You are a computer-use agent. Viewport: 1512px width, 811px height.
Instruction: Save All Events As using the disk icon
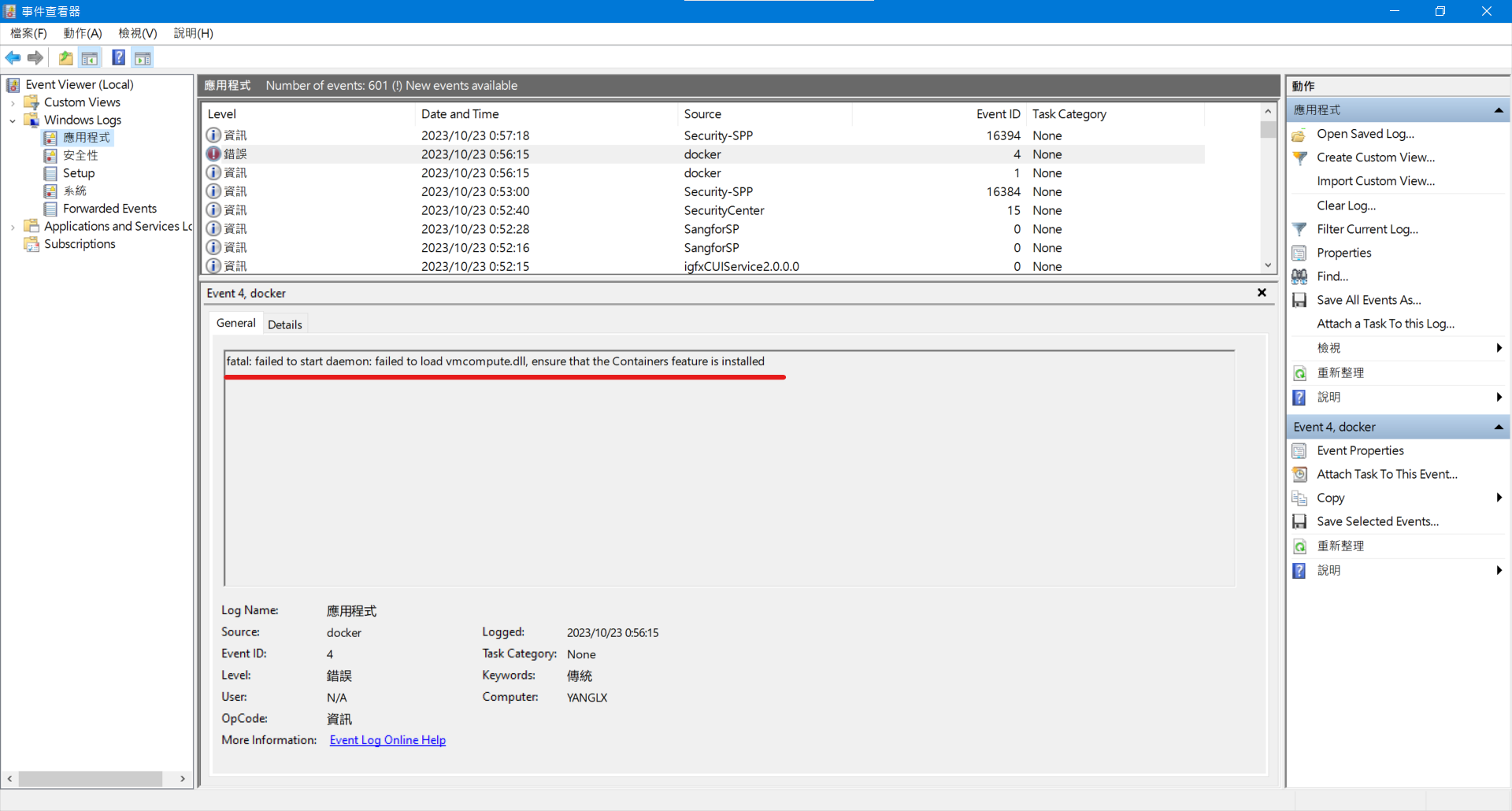click(x=1299, y=300)
